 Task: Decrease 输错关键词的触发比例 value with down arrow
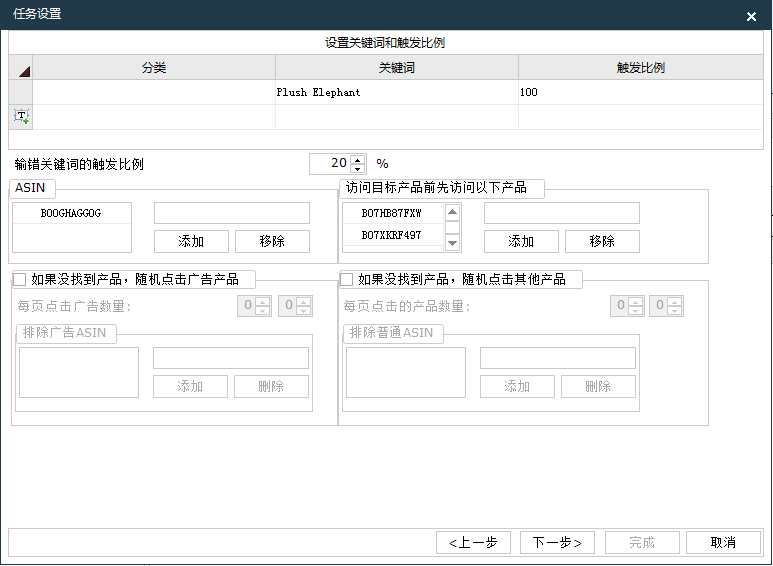tap(358, 169)
